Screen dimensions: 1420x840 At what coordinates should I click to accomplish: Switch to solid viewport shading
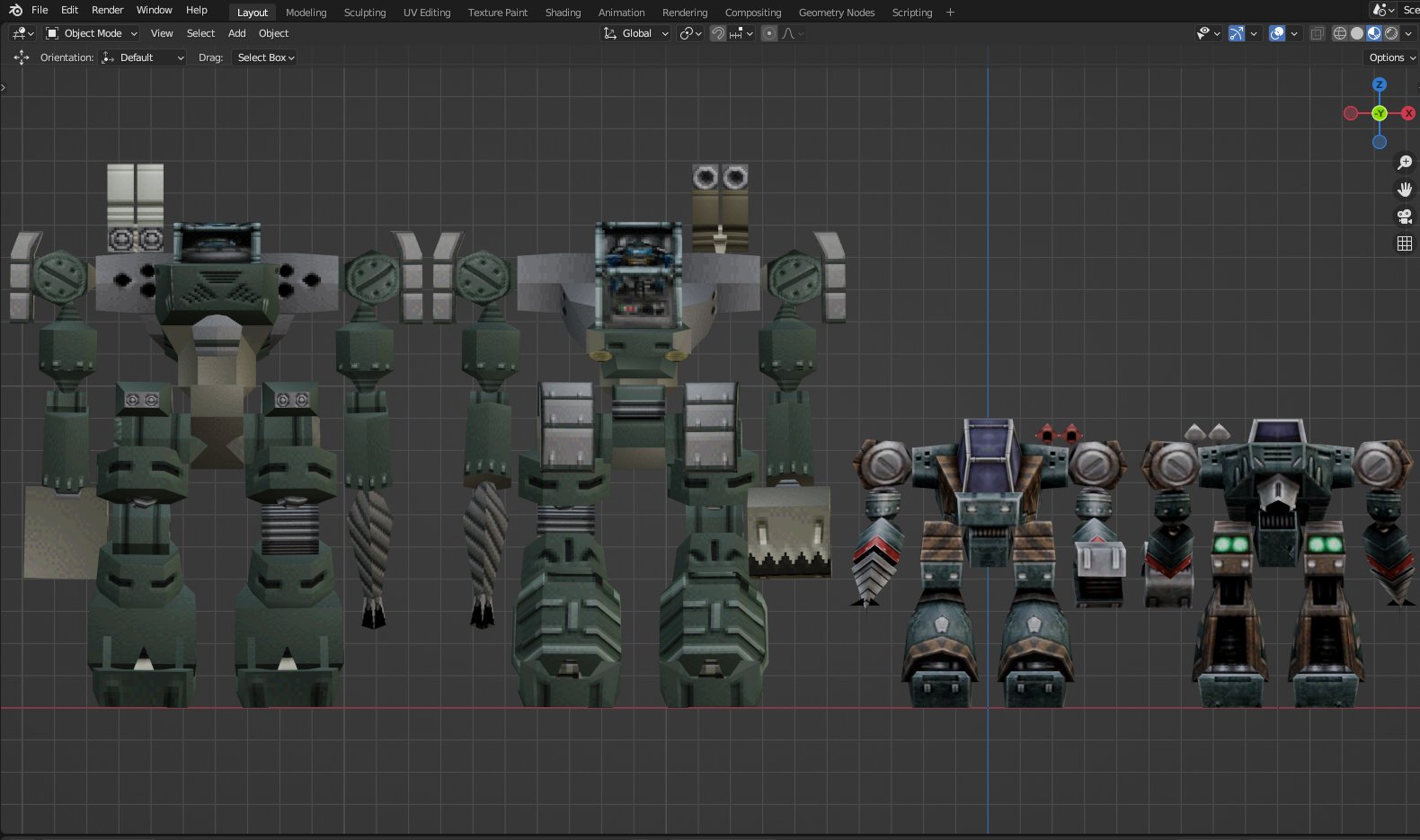tap(1357, 33)
